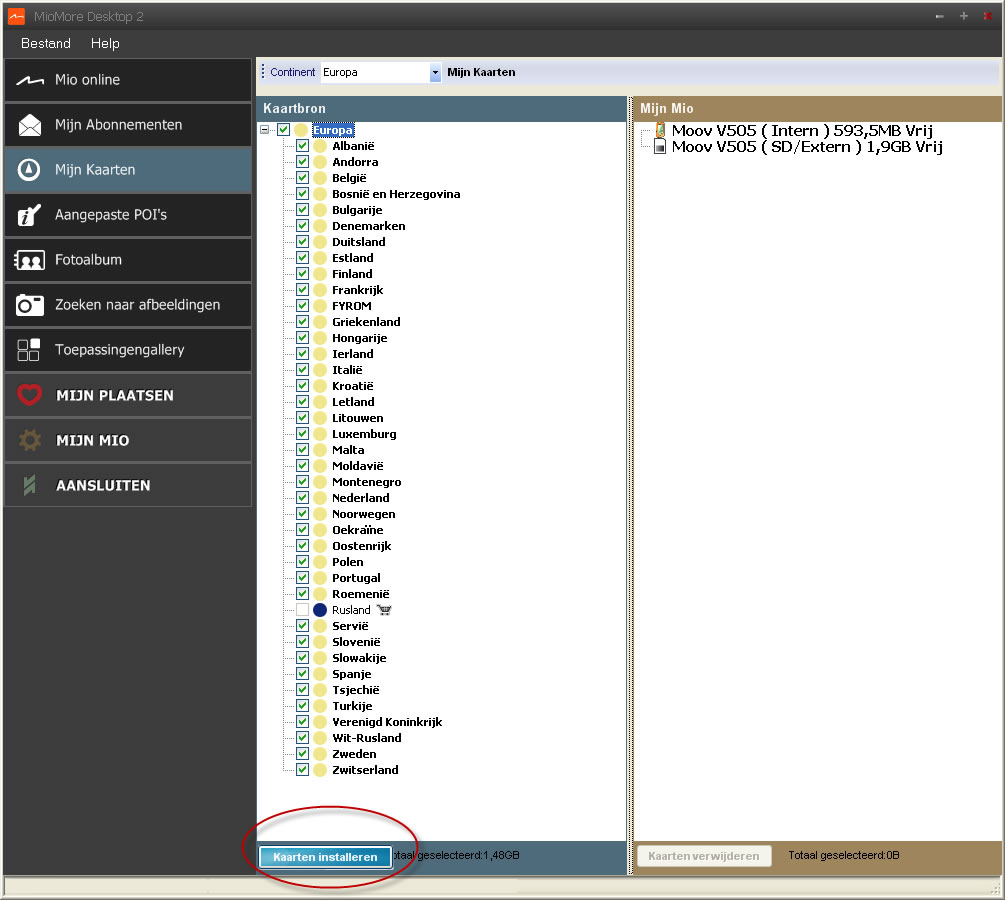Open the AANSLUITEN panel
This screenshot has width=1005, height=900.
coord(128,485)
